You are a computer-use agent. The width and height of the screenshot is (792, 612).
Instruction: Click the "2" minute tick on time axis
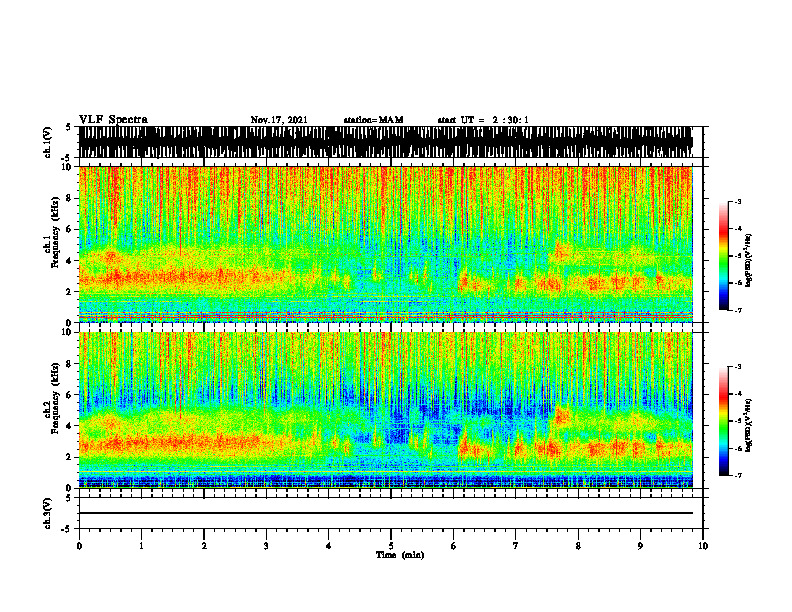coord(204,546)
